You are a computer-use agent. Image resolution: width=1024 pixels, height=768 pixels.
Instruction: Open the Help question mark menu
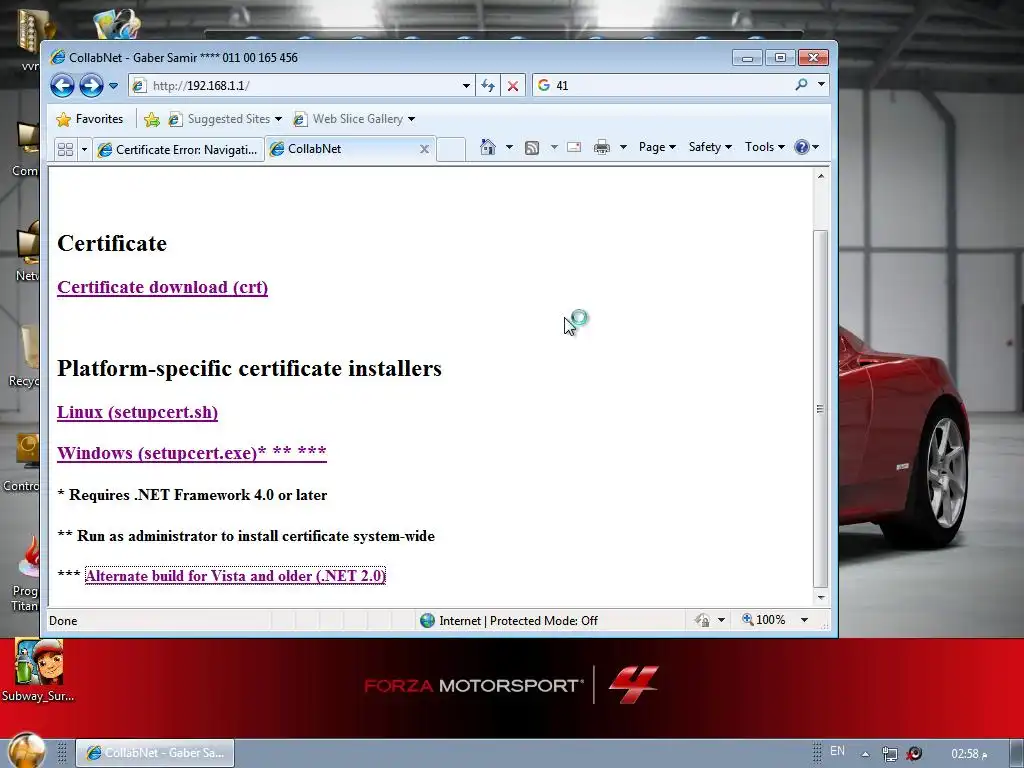click(x=807, y=147)
